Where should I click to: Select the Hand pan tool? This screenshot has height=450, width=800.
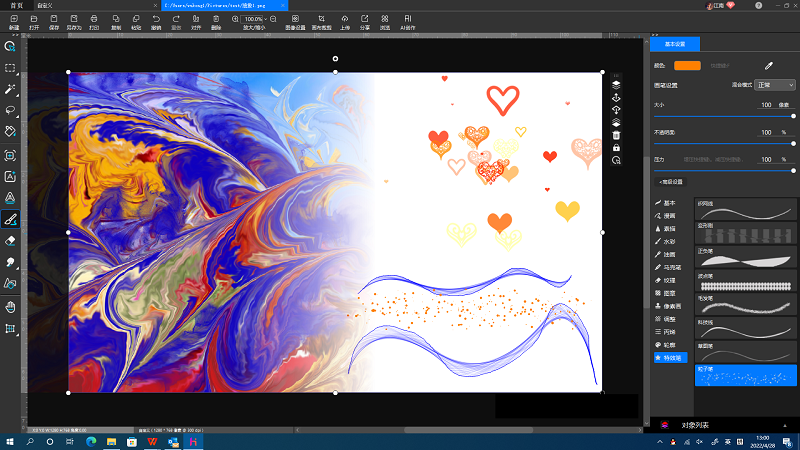pyautogui.click(x=10, y=306)
